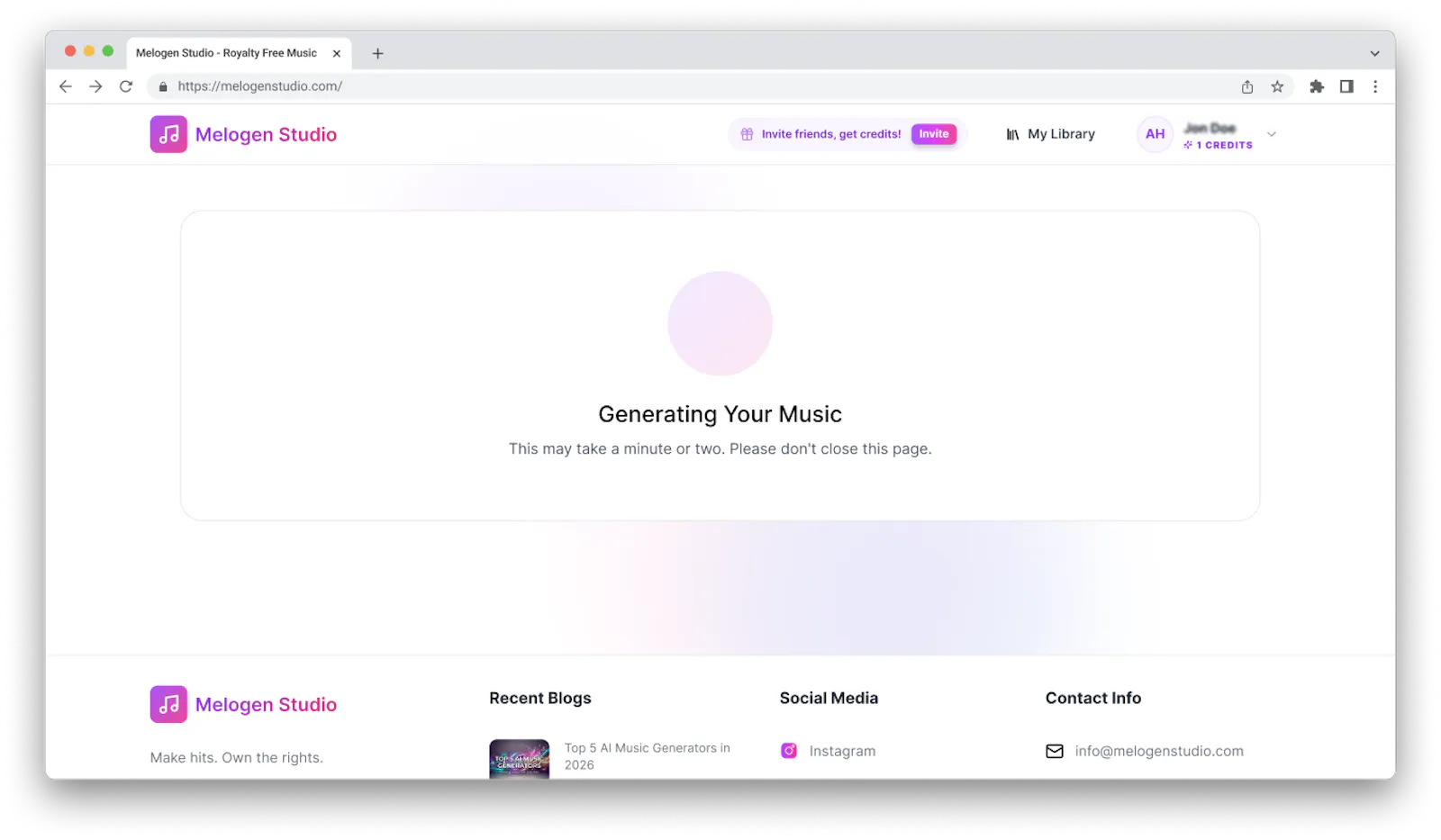Click the pink Invite button
This screenshot has width=1441, height=840.
click(934, 134)
